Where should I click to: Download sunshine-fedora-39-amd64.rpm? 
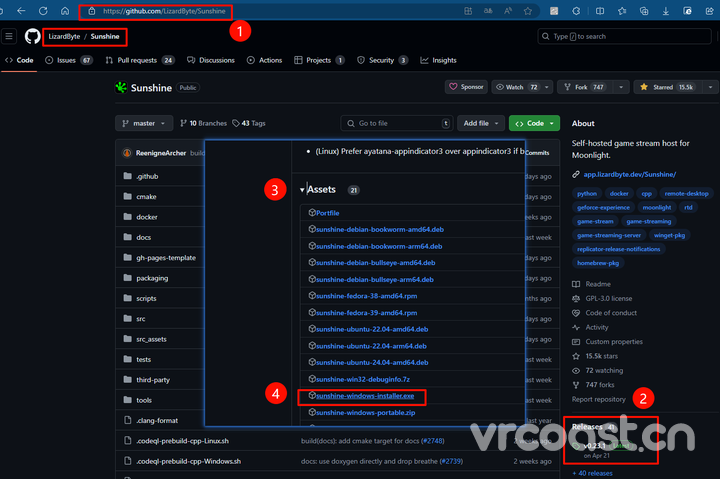(x=366, y=313)
